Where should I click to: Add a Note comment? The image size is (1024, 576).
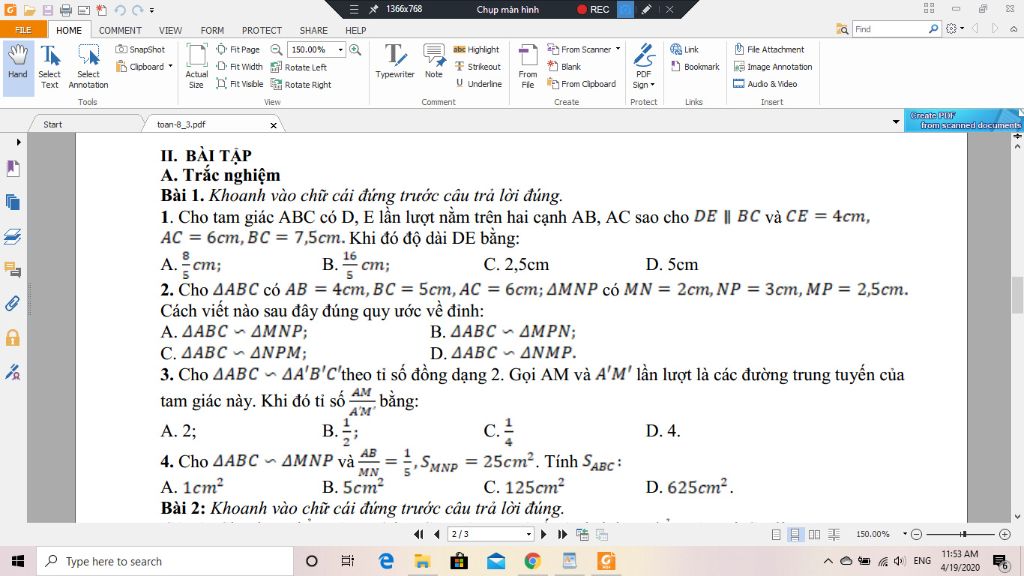click(434, 62)
